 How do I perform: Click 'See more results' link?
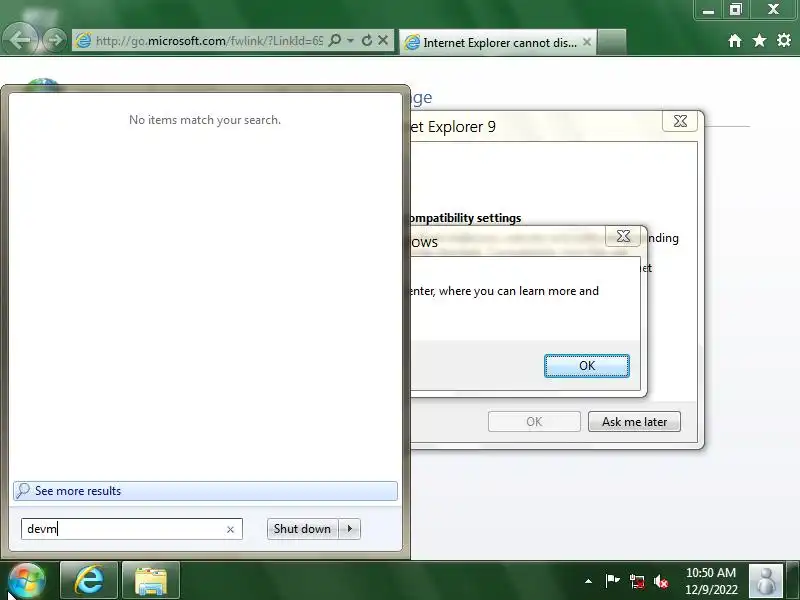[205, 491]
